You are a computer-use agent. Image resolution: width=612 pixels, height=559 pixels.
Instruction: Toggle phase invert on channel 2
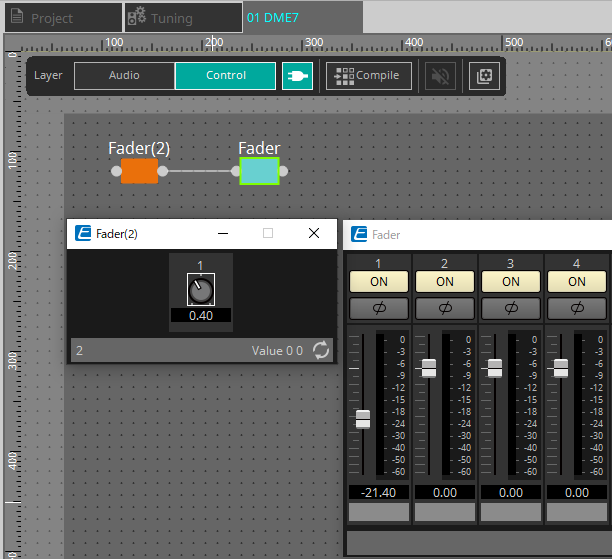tap(445, 308)
